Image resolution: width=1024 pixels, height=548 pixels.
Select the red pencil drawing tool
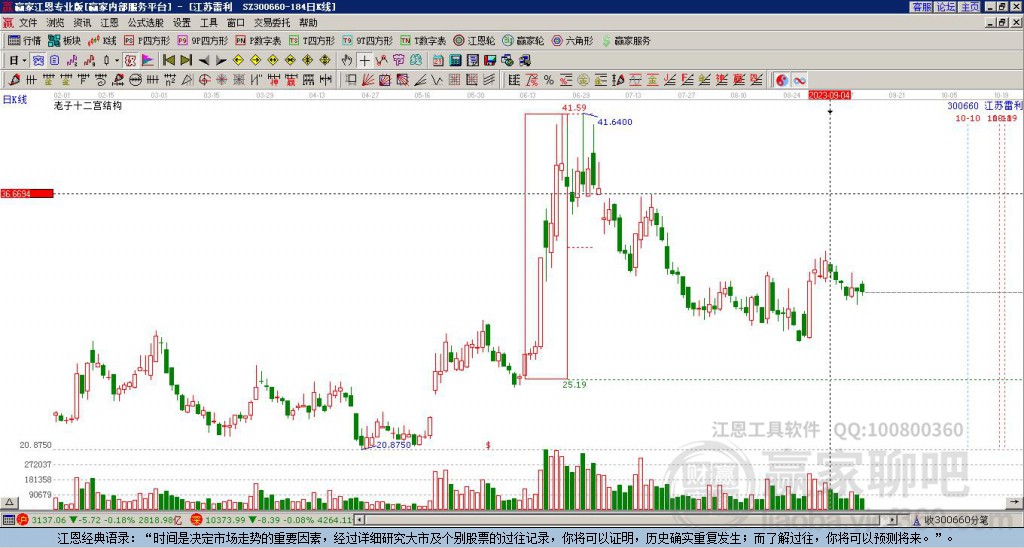pos(14,80)
